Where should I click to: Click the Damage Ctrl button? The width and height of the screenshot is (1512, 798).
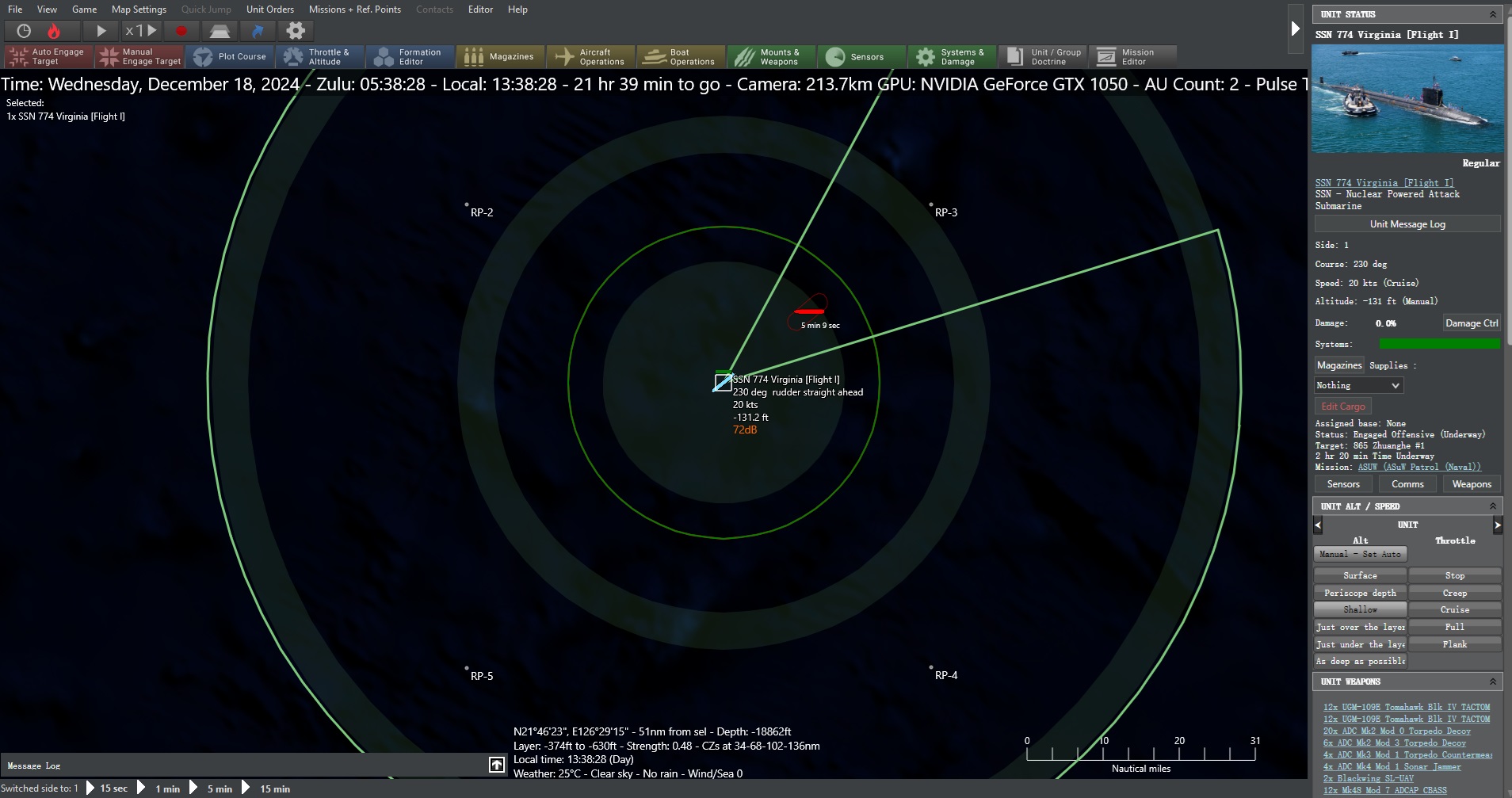(1472, 323)
